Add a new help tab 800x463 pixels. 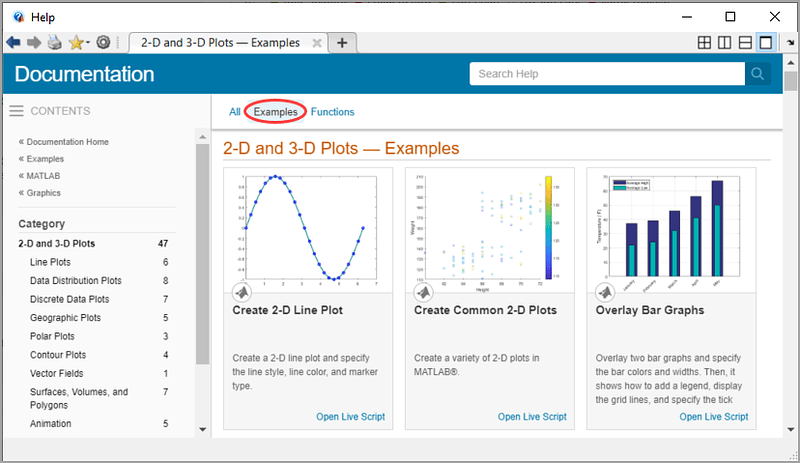tap(342, 43)
